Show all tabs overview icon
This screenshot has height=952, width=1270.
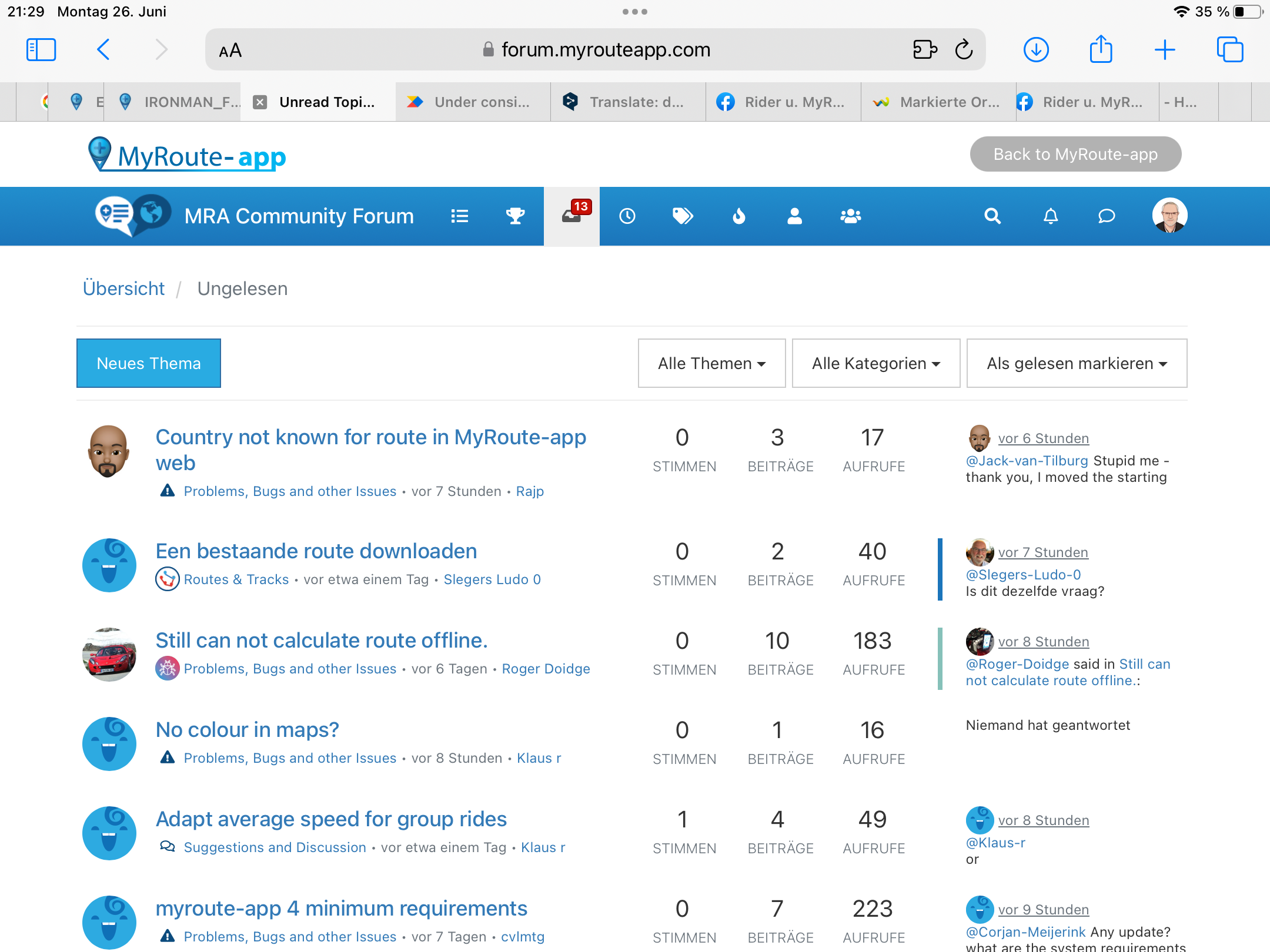pos(1230,50)
